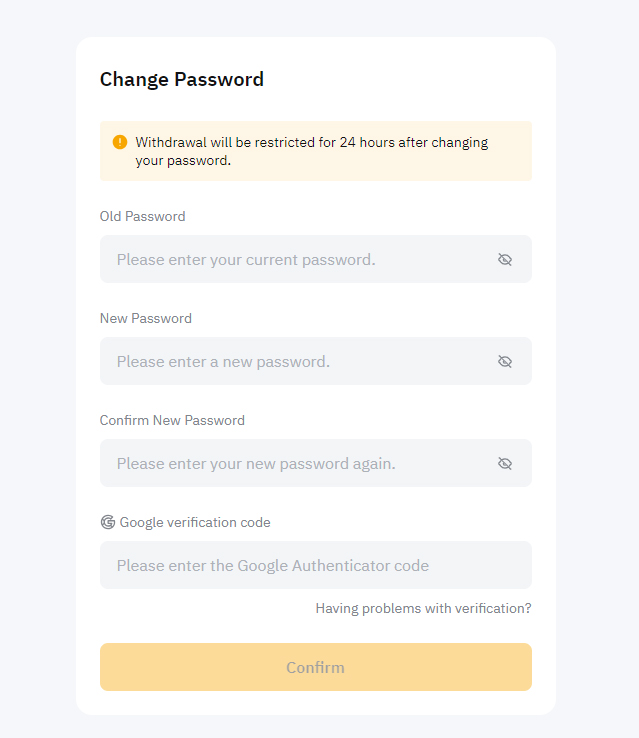This screenshot has height=738, width=639.
Task: Click the orange exclamation warning icon
Action: click(120, 142)
